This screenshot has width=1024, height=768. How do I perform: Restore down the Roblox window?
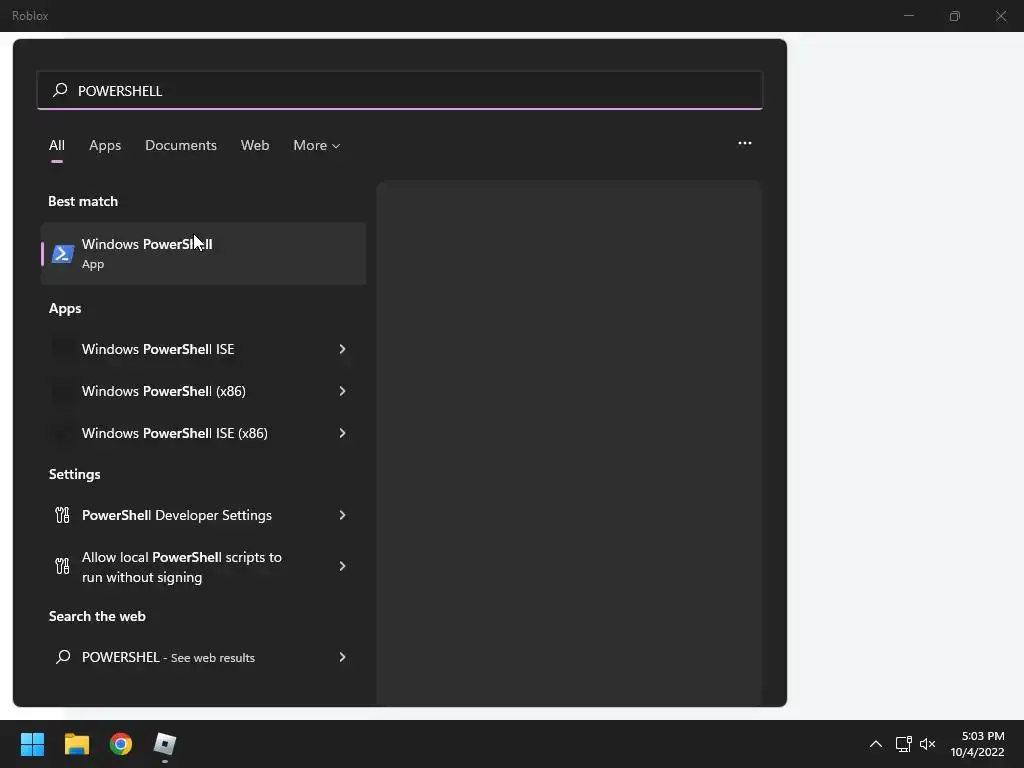[955, 16]
